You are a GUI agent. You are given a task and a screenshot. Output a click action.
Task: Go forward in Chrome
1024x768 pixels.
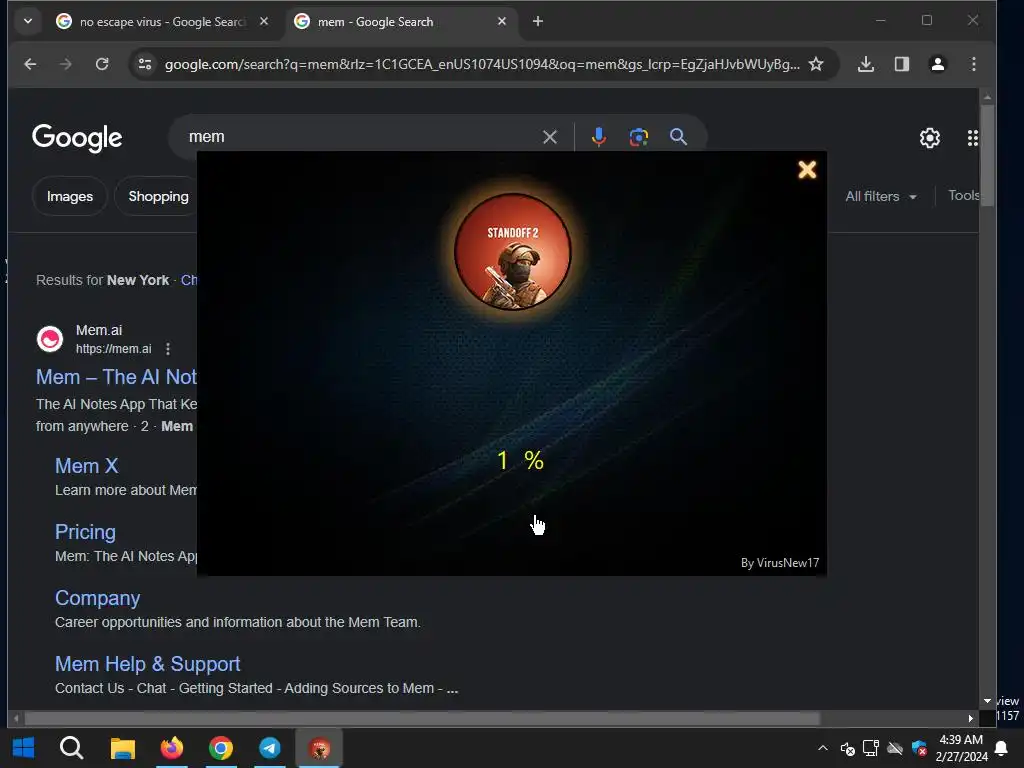65,64
